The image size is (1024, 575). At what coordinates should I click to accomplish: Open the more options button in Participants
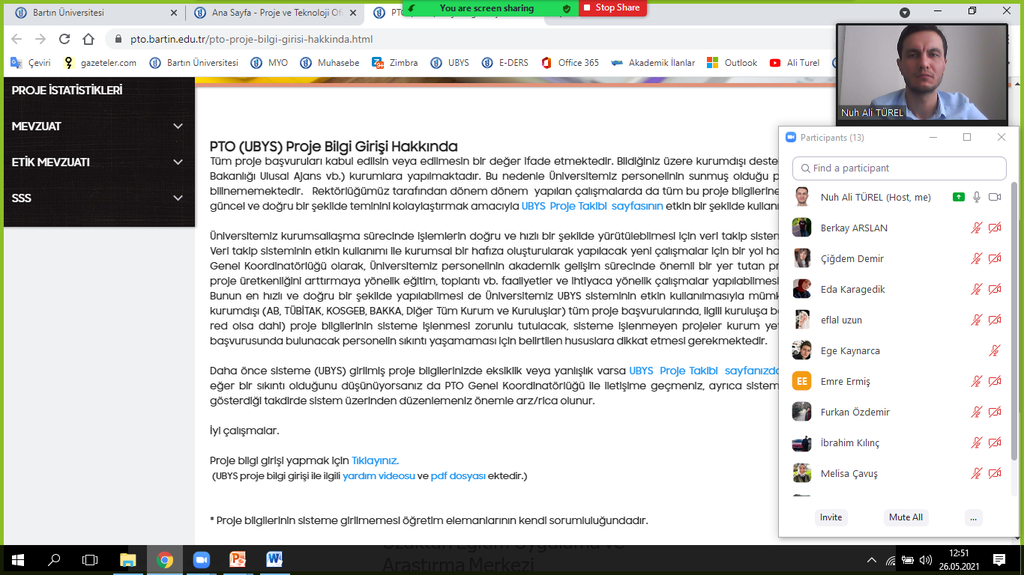(973, 518)
